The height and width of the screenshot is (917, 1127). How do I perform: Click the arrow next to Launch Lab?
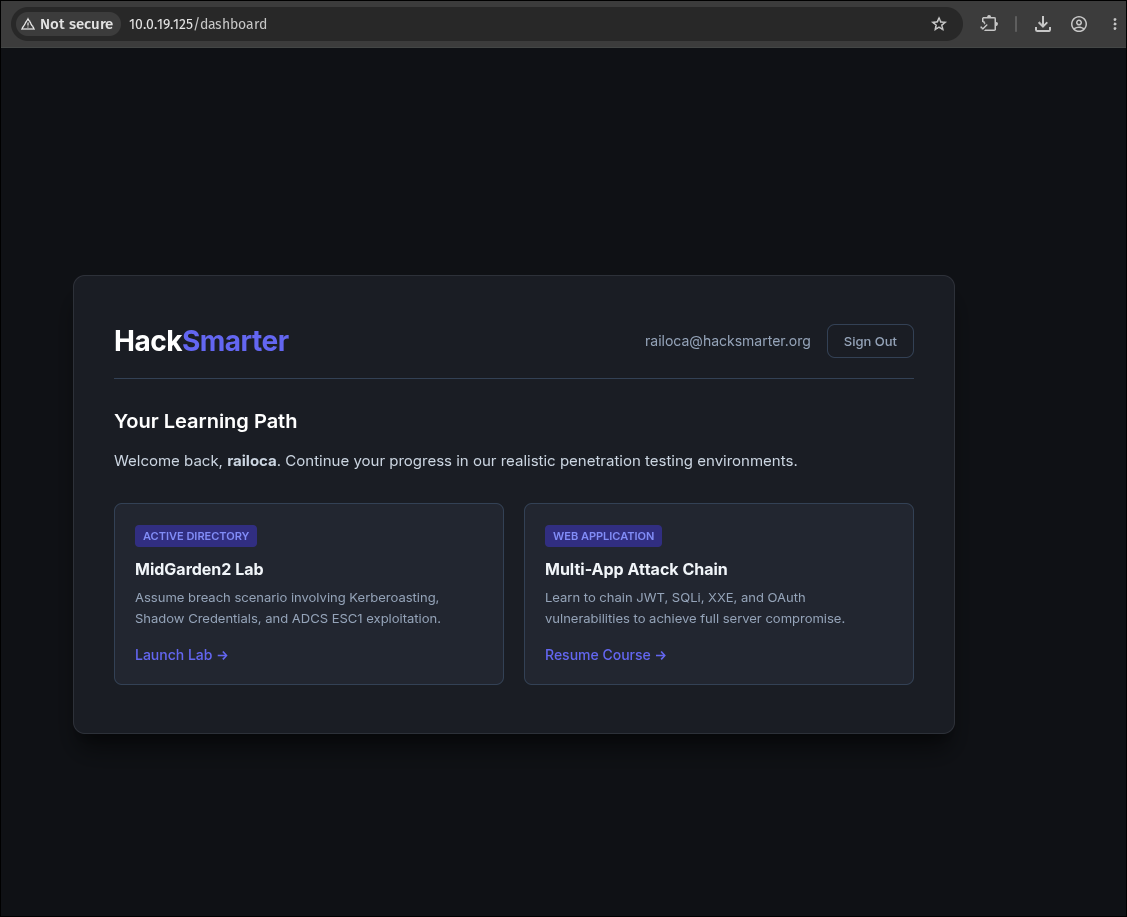pyautogui.click(x=223, y=655)
